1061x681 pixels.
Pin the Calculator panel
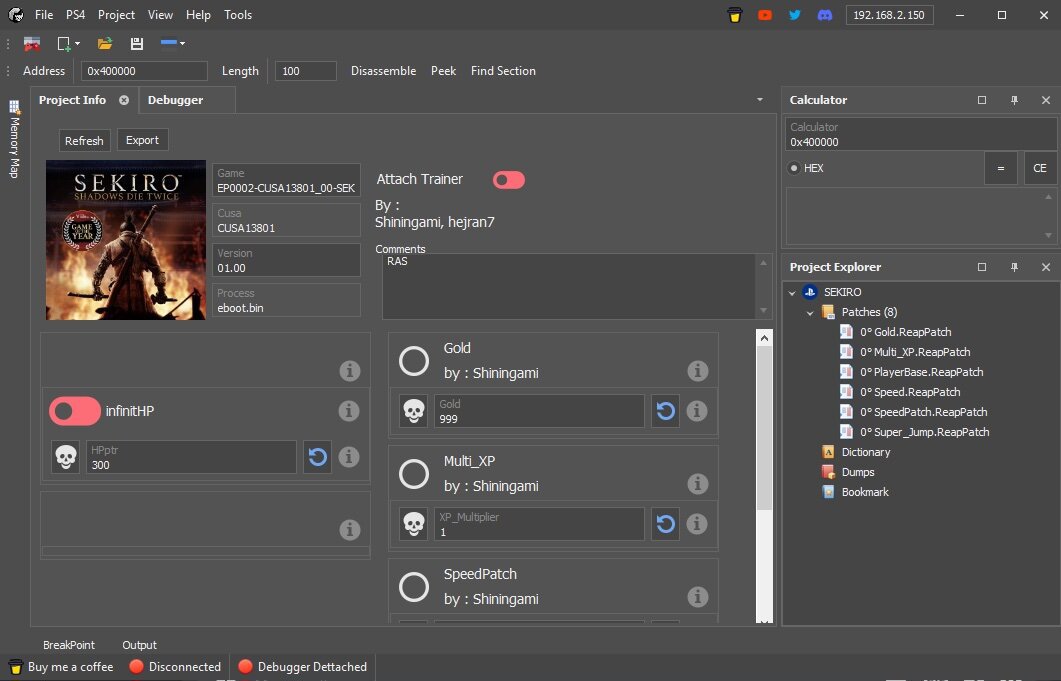(x=1014, y=100)
